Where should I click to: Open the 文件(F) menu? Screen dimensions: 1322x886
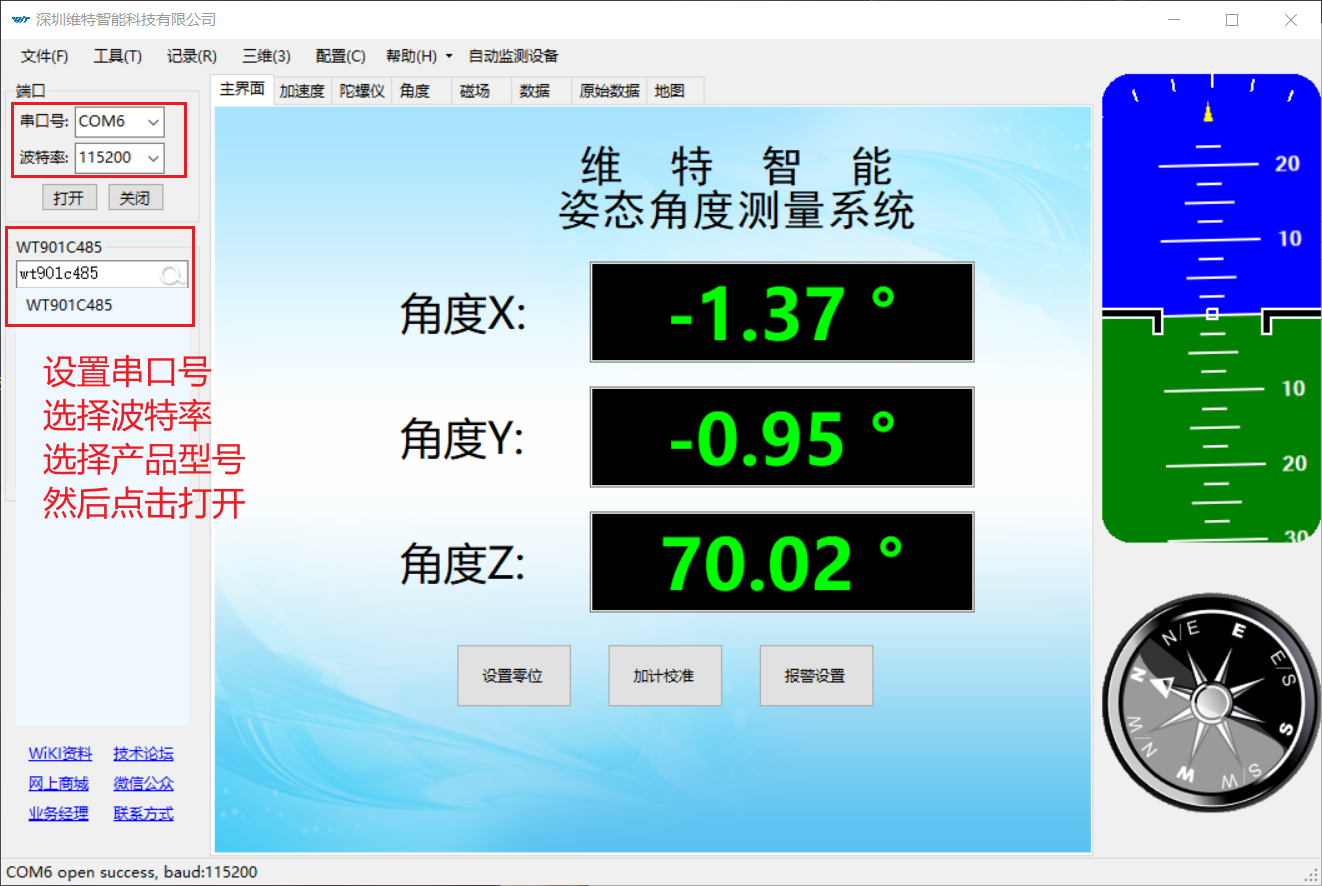[45, 56]
